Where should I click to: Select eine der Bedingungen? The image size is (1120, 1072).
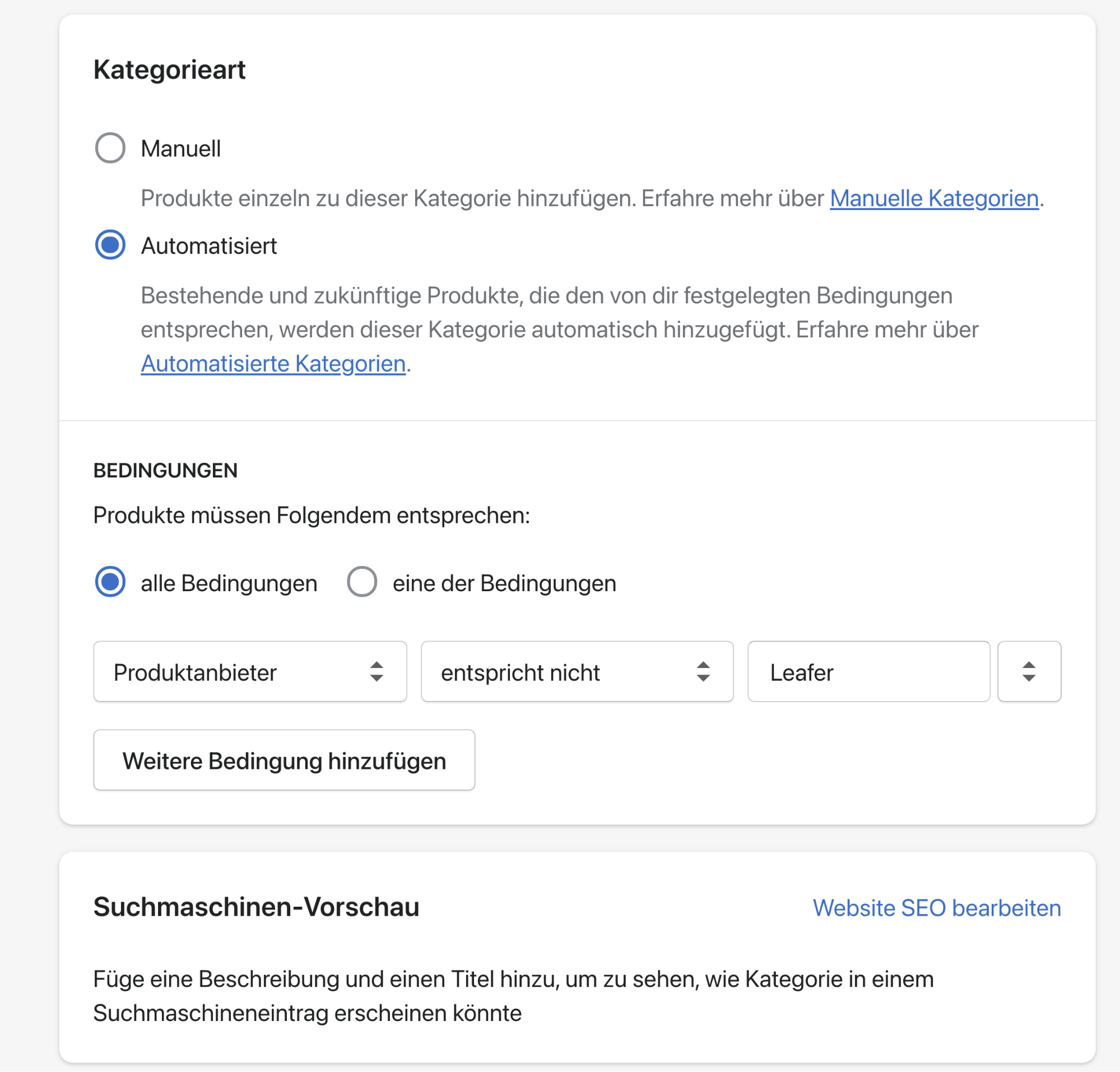pos(362,582)
